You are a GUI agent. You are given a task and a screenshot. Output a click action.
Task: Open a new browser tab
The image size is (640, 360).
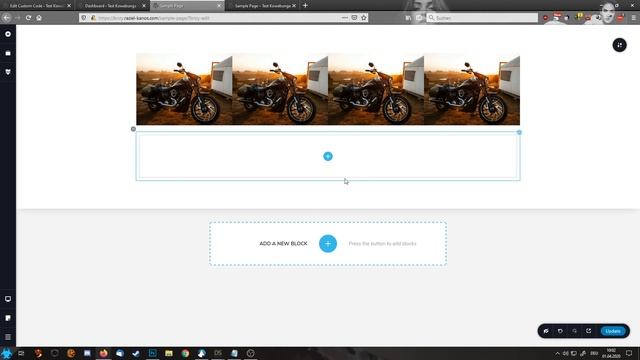coord(305,6)
